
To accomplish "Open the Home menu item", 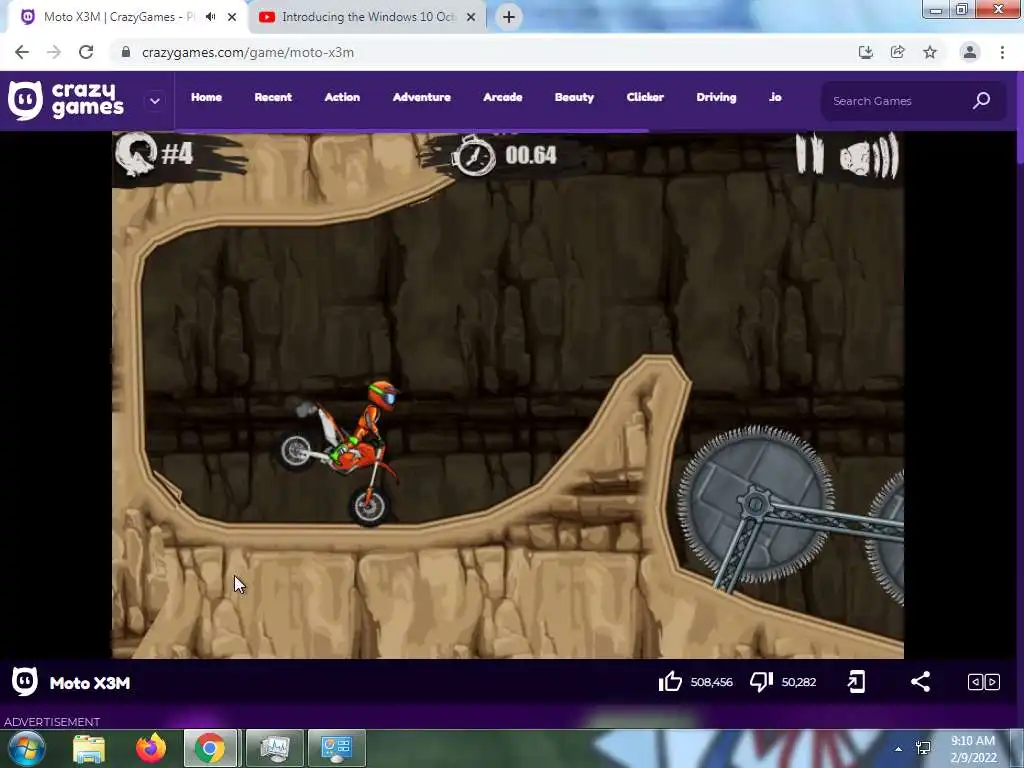I will click(206, 97).
